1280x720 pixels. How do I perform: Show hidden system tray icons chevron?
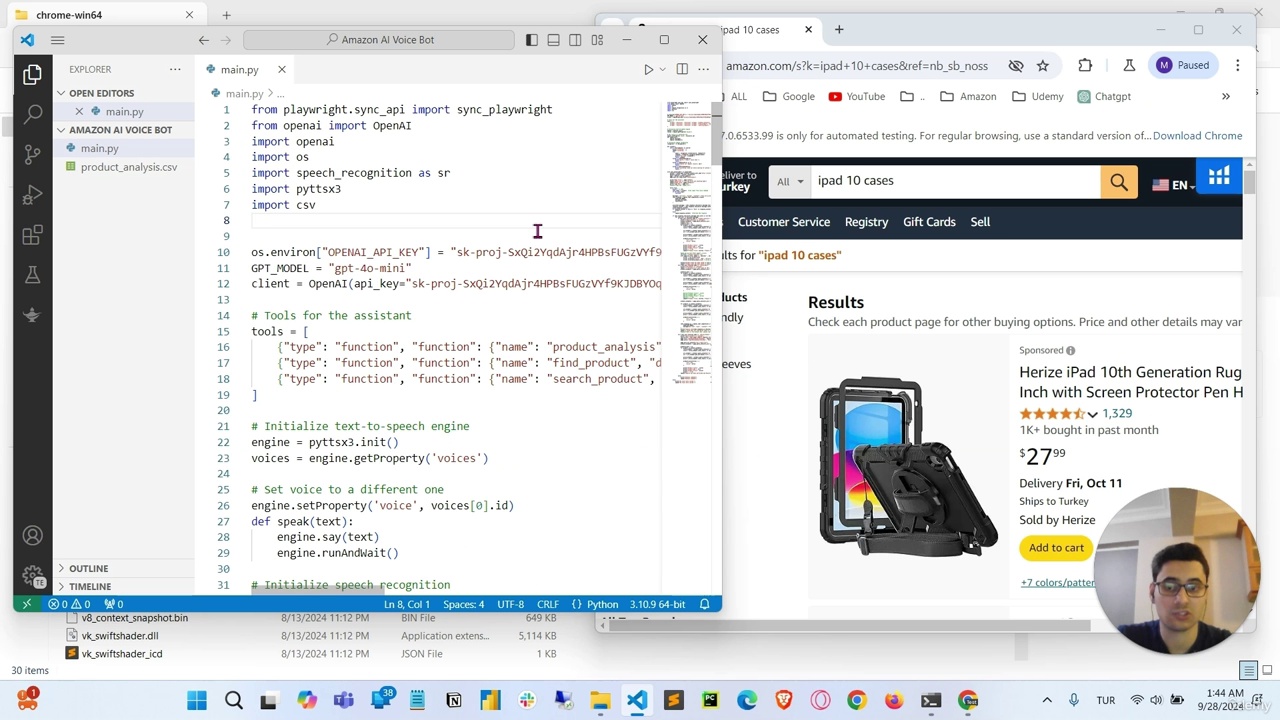coord(1047,700)
